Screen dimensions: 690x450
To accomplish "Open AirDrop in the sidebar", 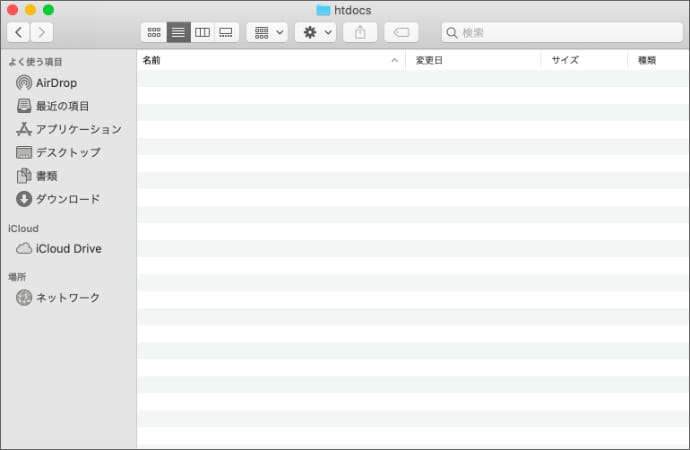I will tap(56, 83).
